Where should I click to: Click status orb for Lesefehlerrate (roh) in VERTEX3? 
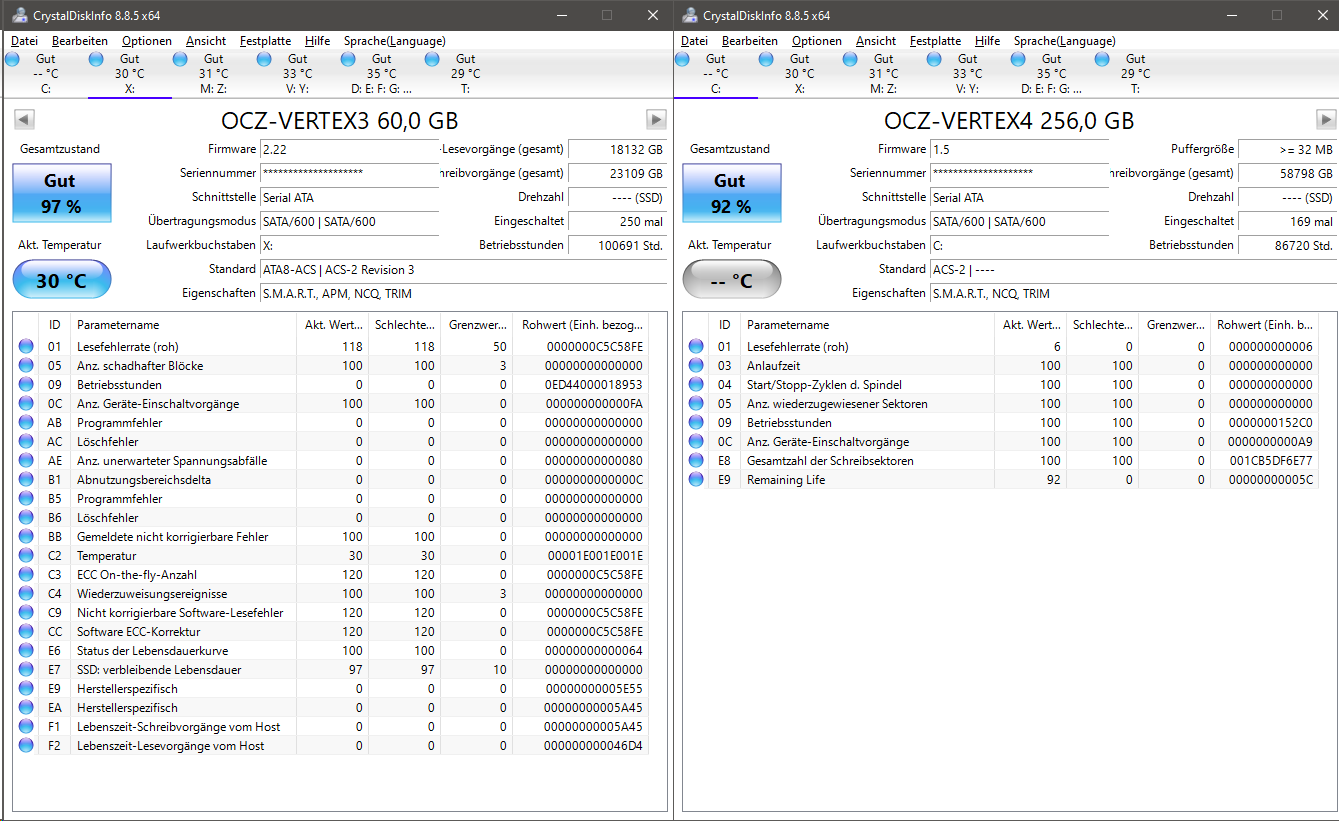pyautogui.click(x=26, y=347)
